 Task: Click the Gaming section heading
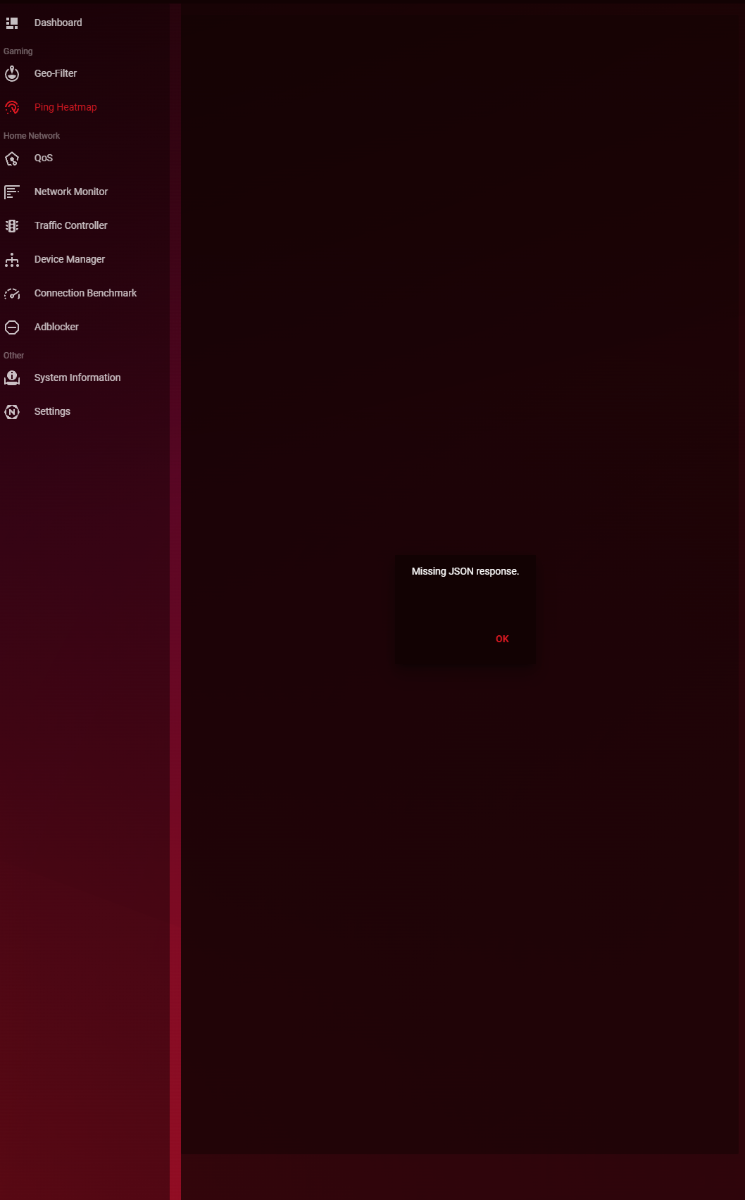click(18, 51)
